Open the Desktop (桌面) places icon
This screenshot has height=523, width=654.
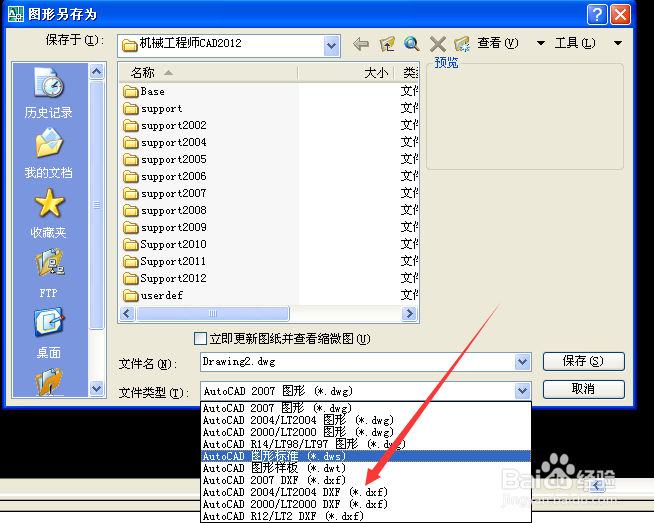[x=49, y=322]
